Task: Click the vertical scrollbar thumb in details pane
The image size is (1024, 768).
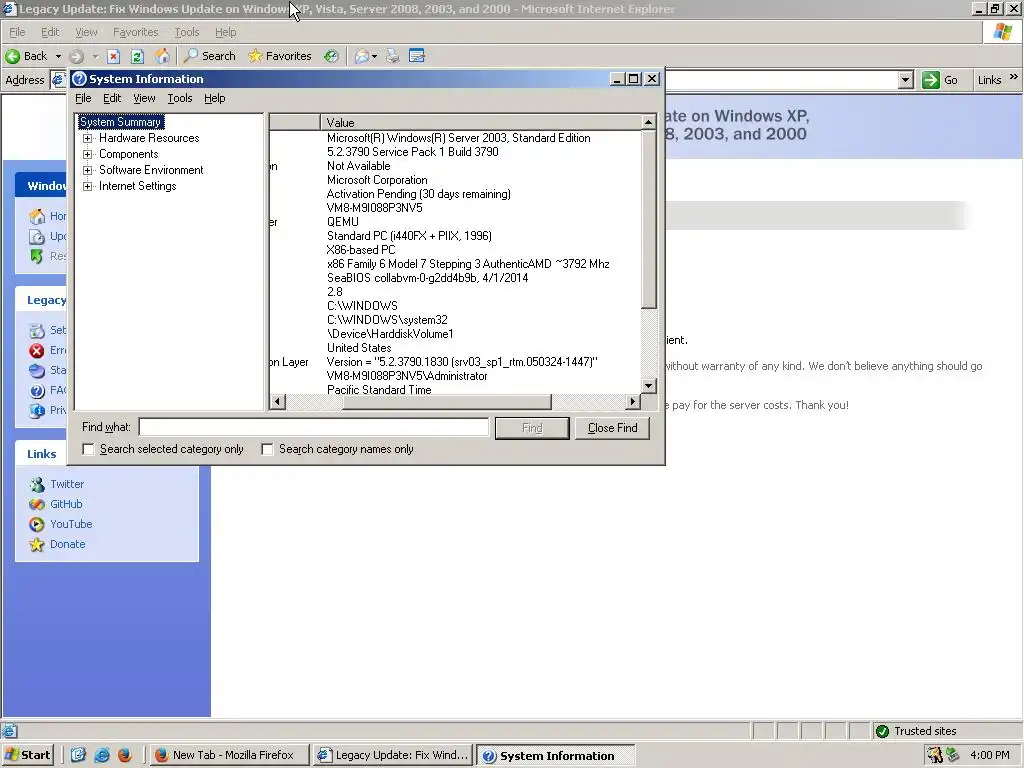Action: (648, 219)
